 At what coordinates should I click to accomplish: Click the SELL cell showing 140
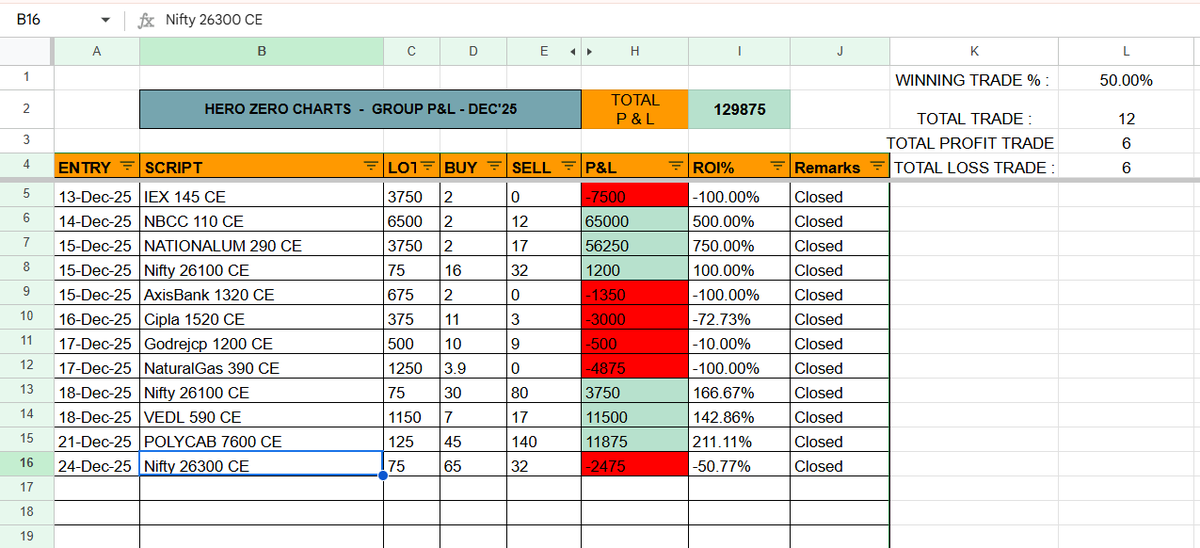tap(544, 442)
